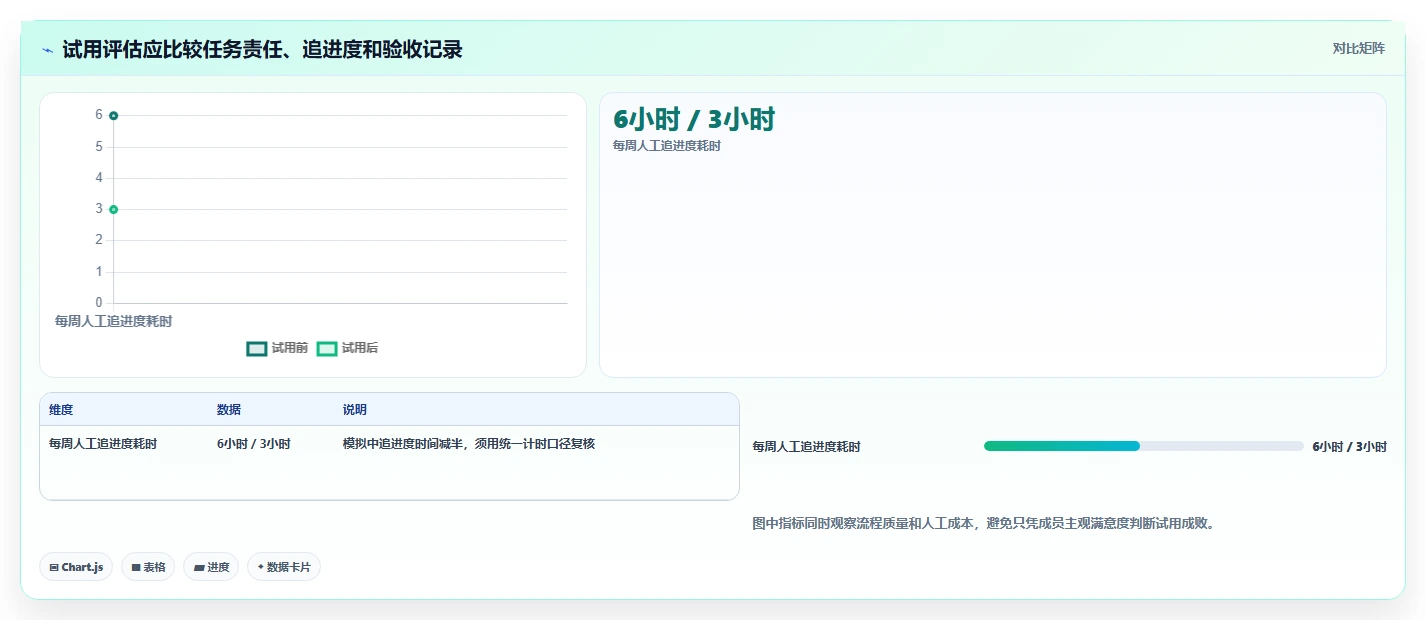Click the progress value 6小时 / 3小时
This screenshot has height=620, width=1426.
(x=1349, y=447)
